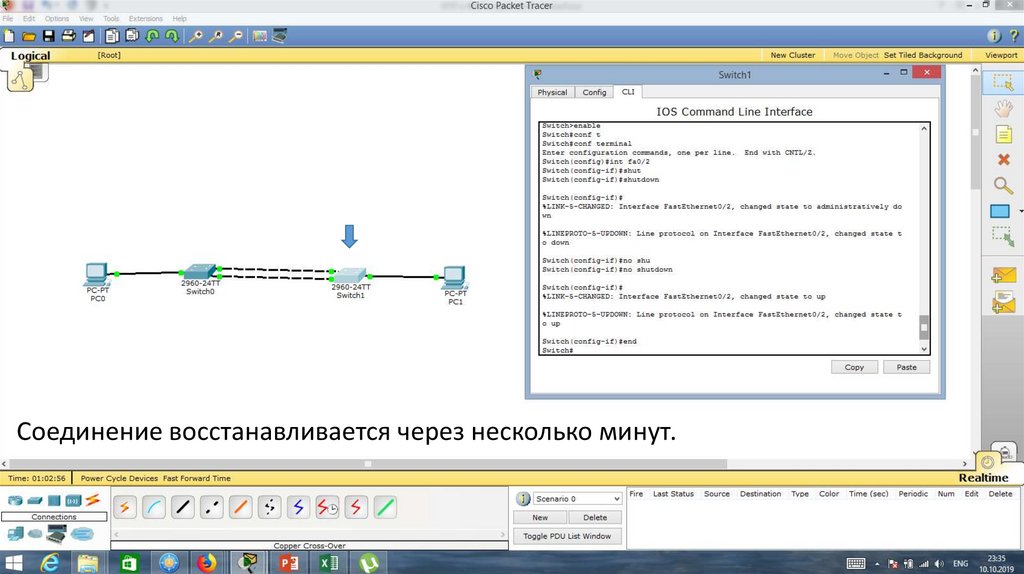Select the Delete red X tool
This screenshot has width=1024, height=574.
coord(1004,159)
